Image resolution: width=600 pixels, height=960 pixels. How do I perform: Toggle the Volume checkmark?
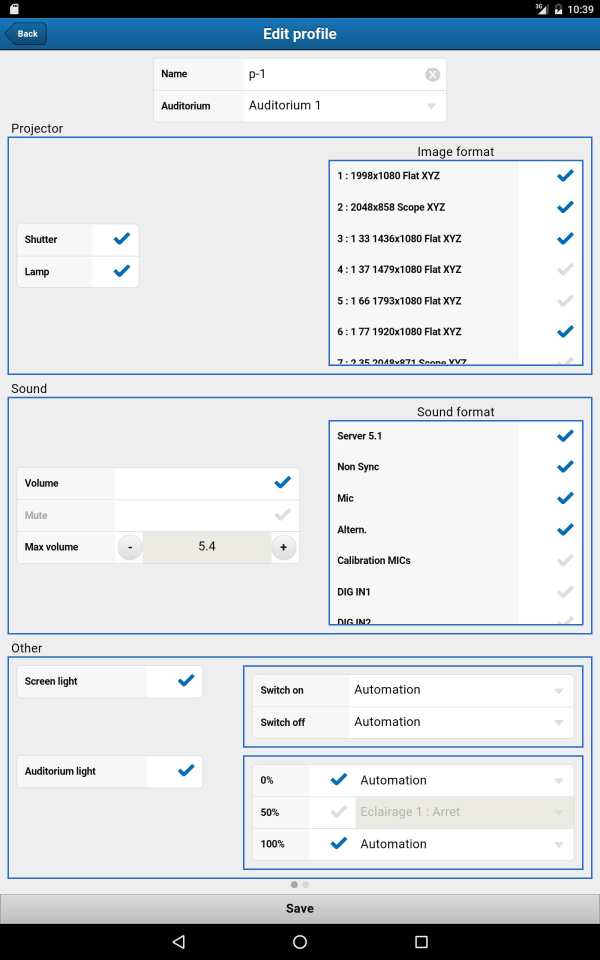point(282,482)
